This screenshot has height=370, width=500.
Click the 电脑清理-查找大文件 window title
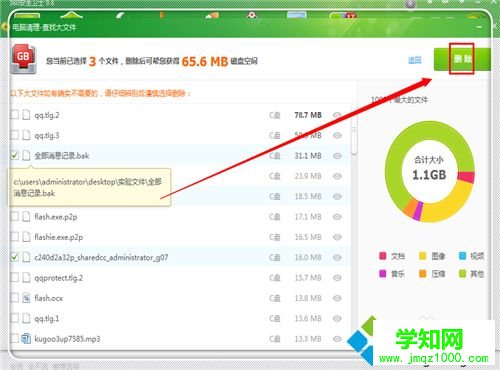(x=44, y=27)
